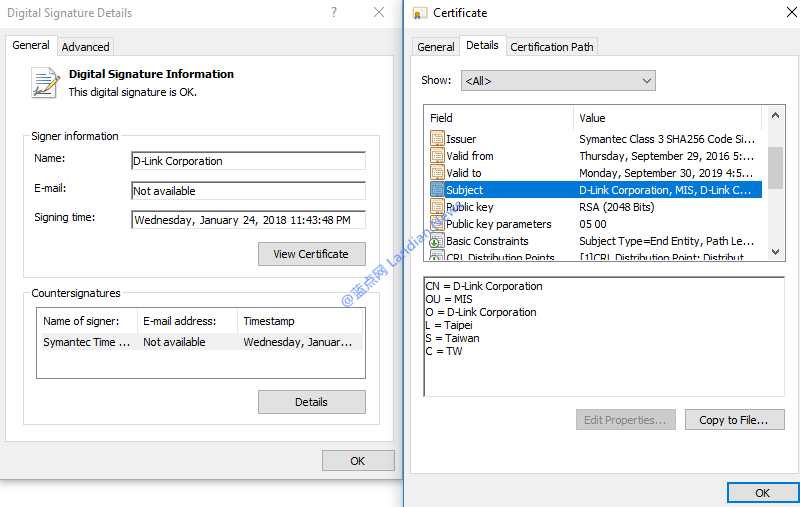This screenshot has height=507, width=800.
Task: Click the Value column header
Action: 667,118
